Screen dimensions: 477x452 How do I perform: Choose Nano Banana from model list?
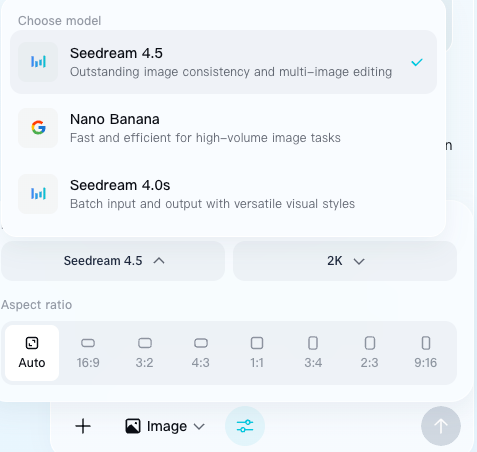click(x=223, y=128)
